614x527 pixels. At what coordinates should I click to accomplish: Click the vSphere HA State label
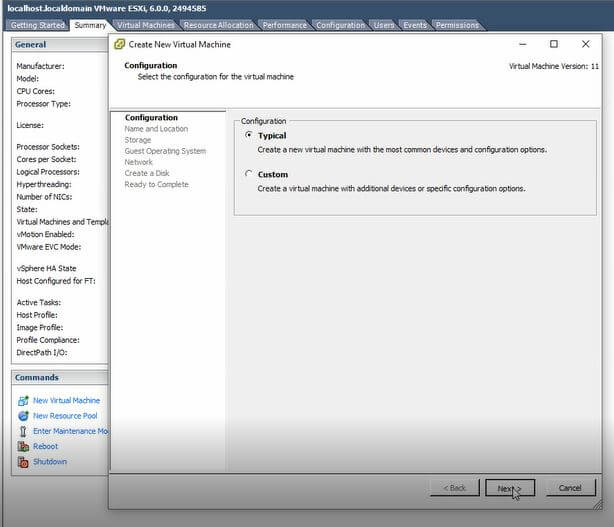(x=46, y=268)
